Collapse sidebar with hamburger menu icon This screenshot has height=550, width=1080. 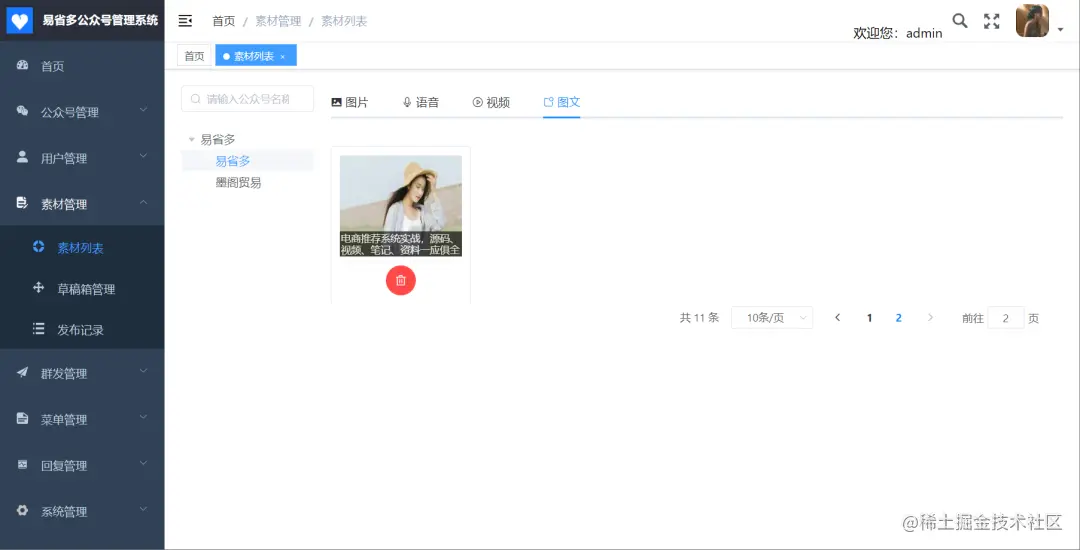pos(185,21)
